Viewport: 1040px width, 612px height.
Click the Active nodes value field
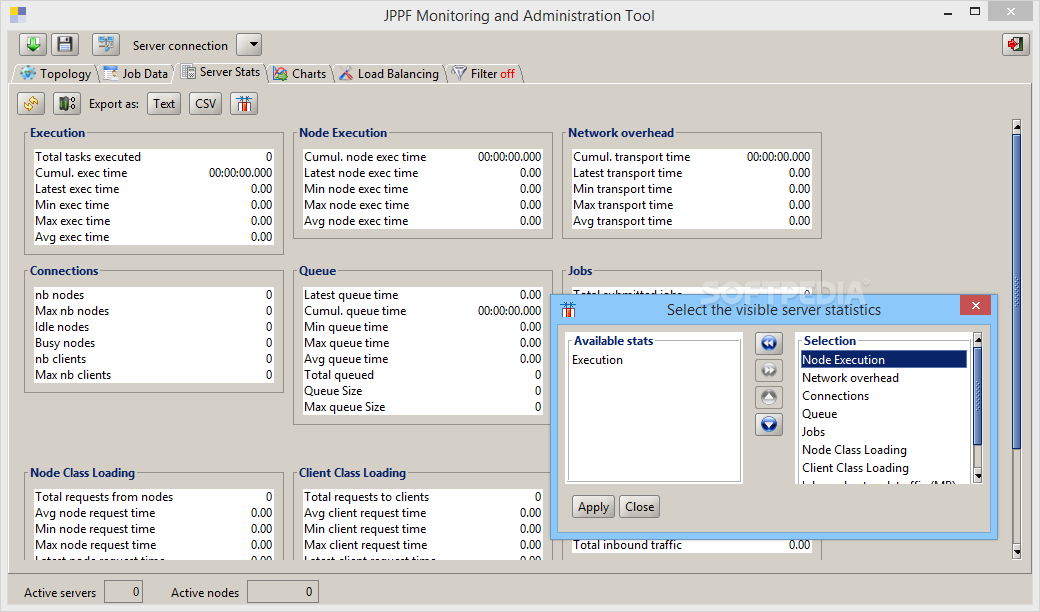[283, 591]
